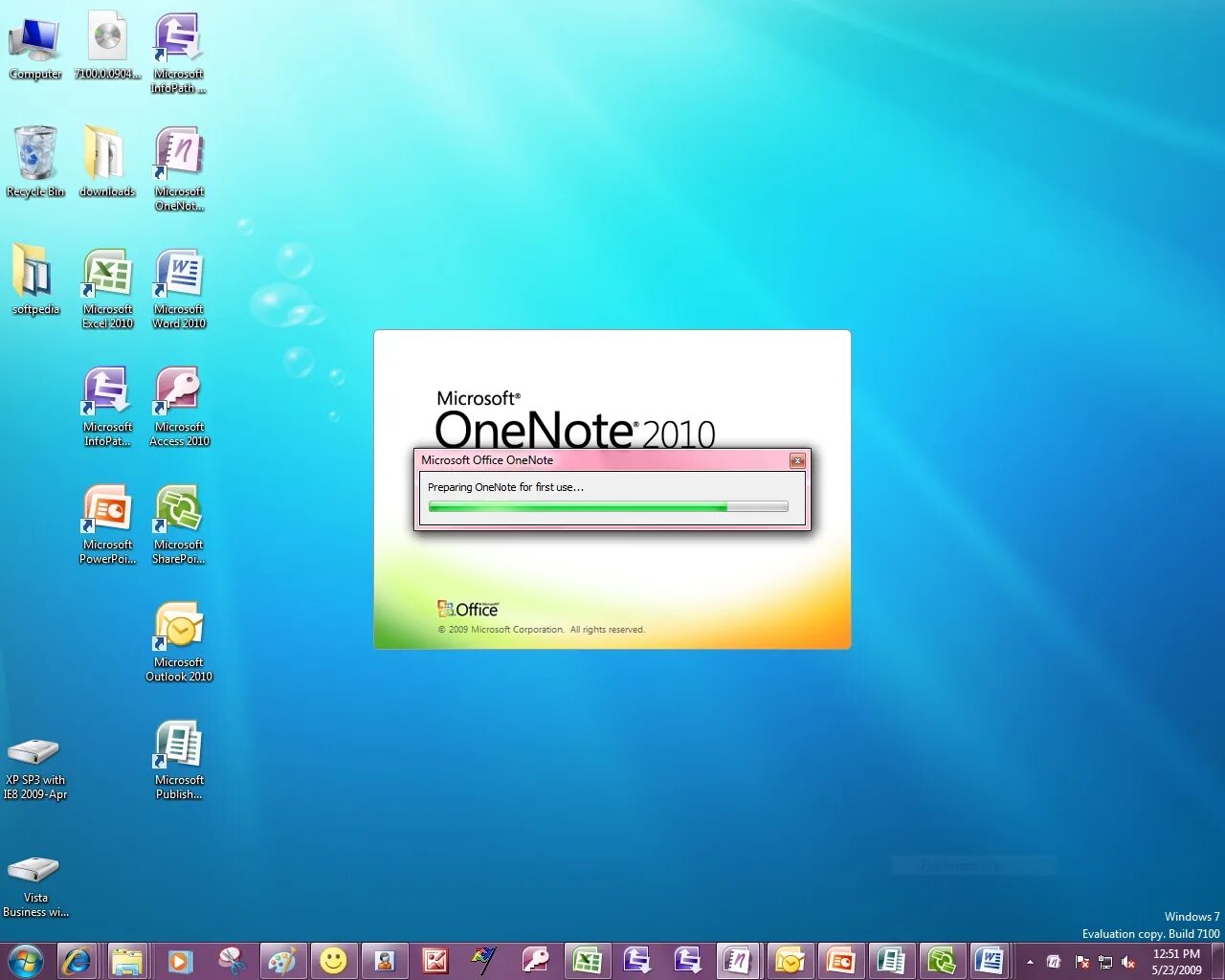
Task: Select the 7100.0.0904 disc image file
Action: [107, 46]
